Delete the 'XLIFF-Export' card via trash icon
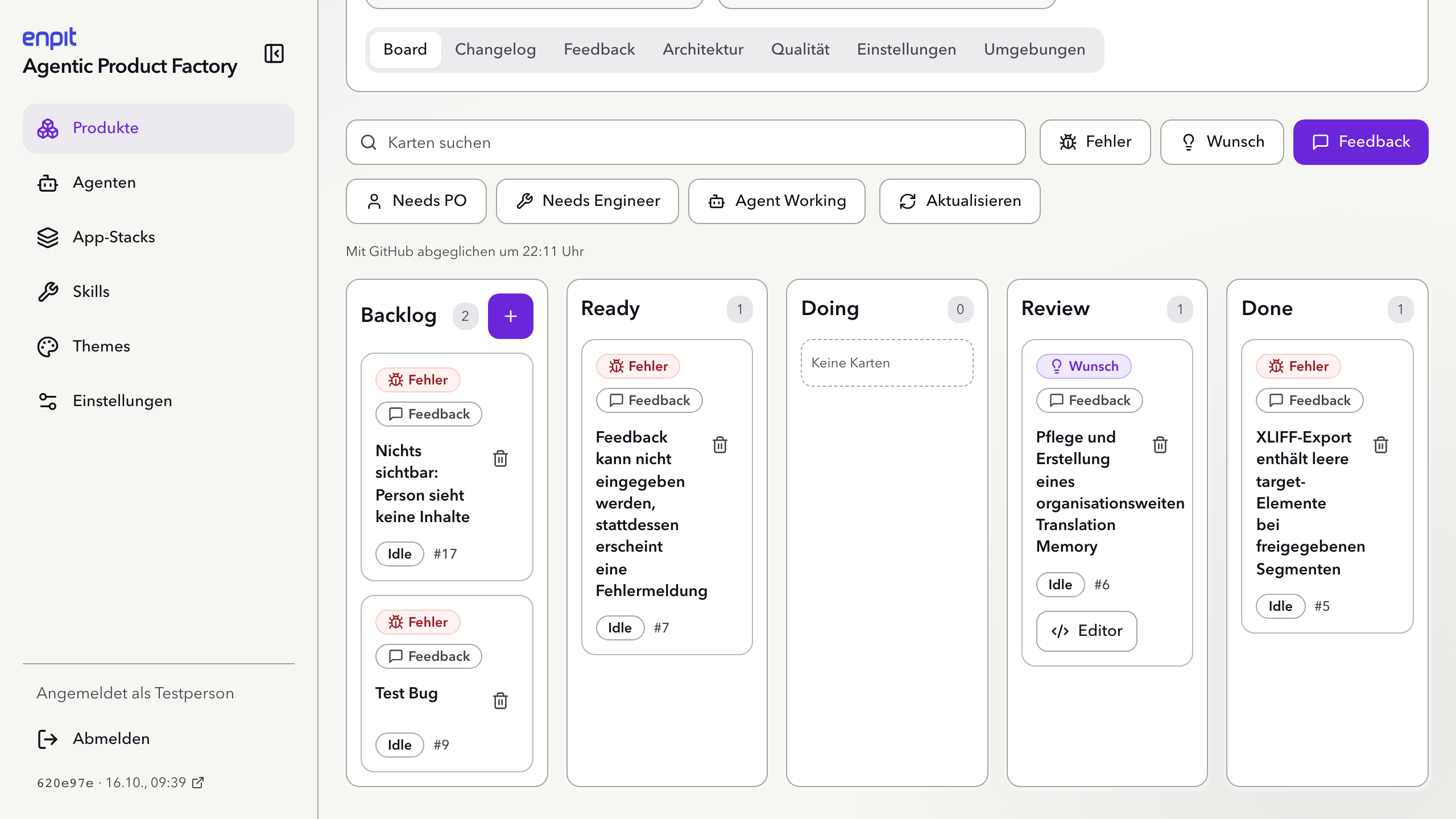Viewport: 1456px width, 819px height. [1381, 445]
